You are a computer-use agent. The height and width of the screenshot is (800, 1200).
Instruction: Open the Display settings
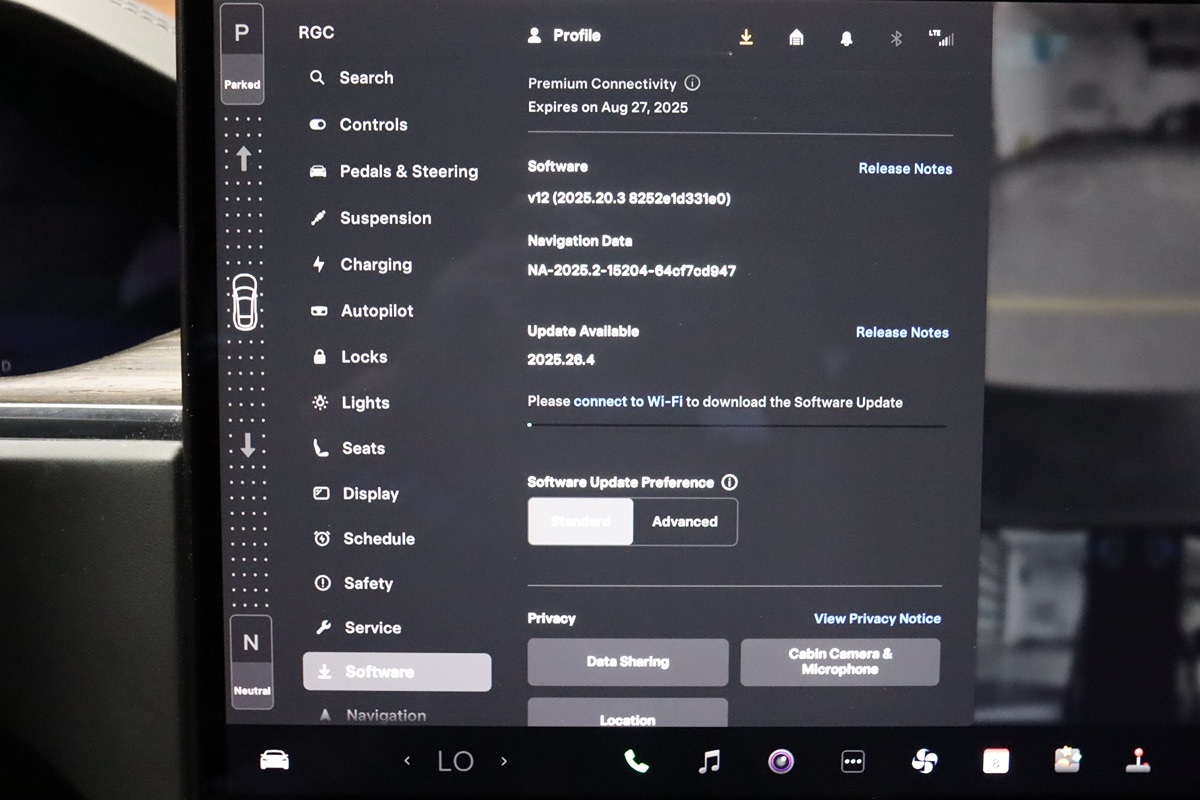coord(356,494)
